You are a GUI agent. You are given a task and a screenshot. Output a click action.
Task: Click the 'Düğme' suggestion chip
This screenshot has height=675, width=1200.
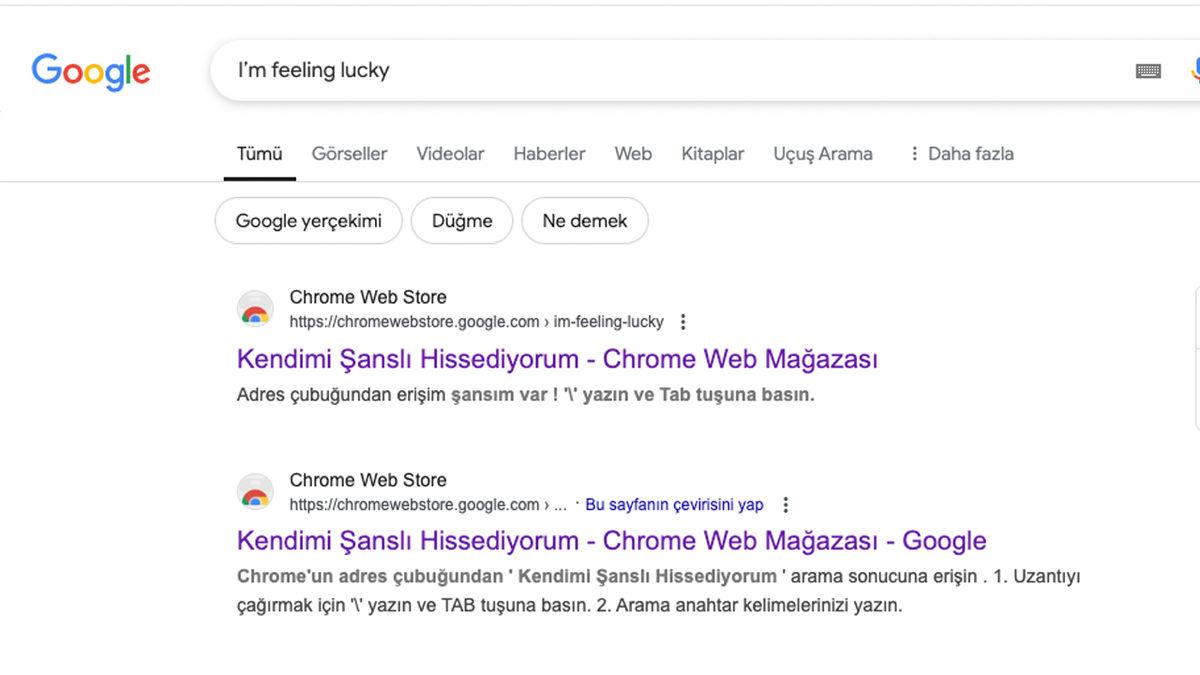(x=461, y=220)
